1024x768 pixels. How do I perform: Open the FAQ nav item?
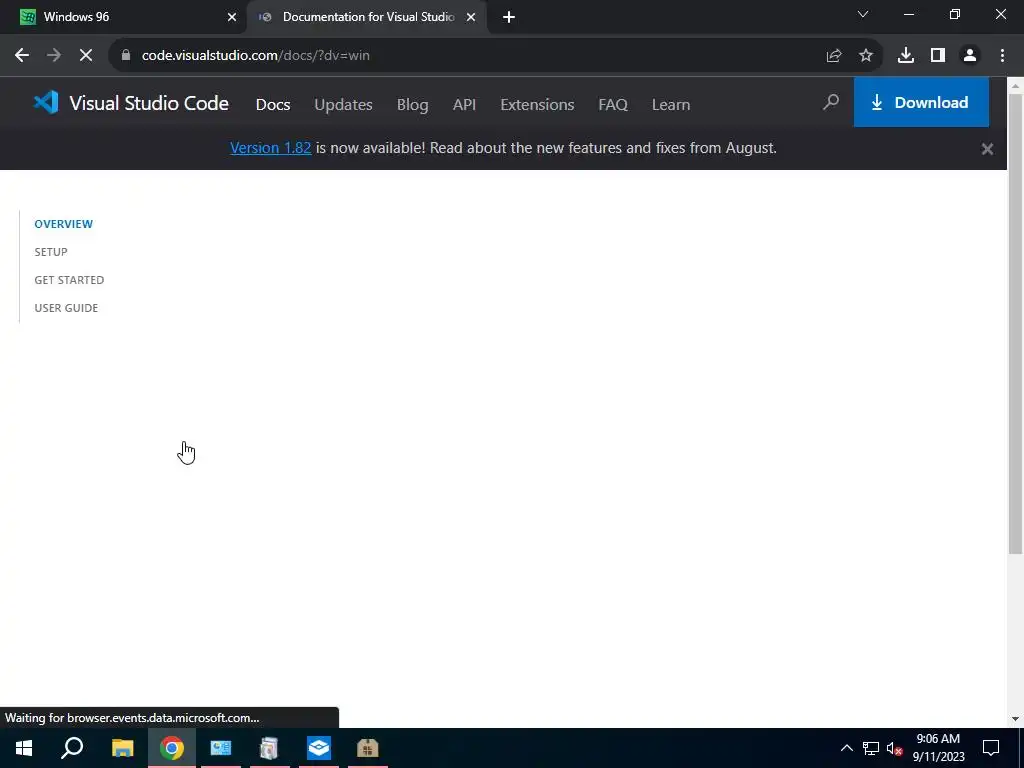click(613, 104)
